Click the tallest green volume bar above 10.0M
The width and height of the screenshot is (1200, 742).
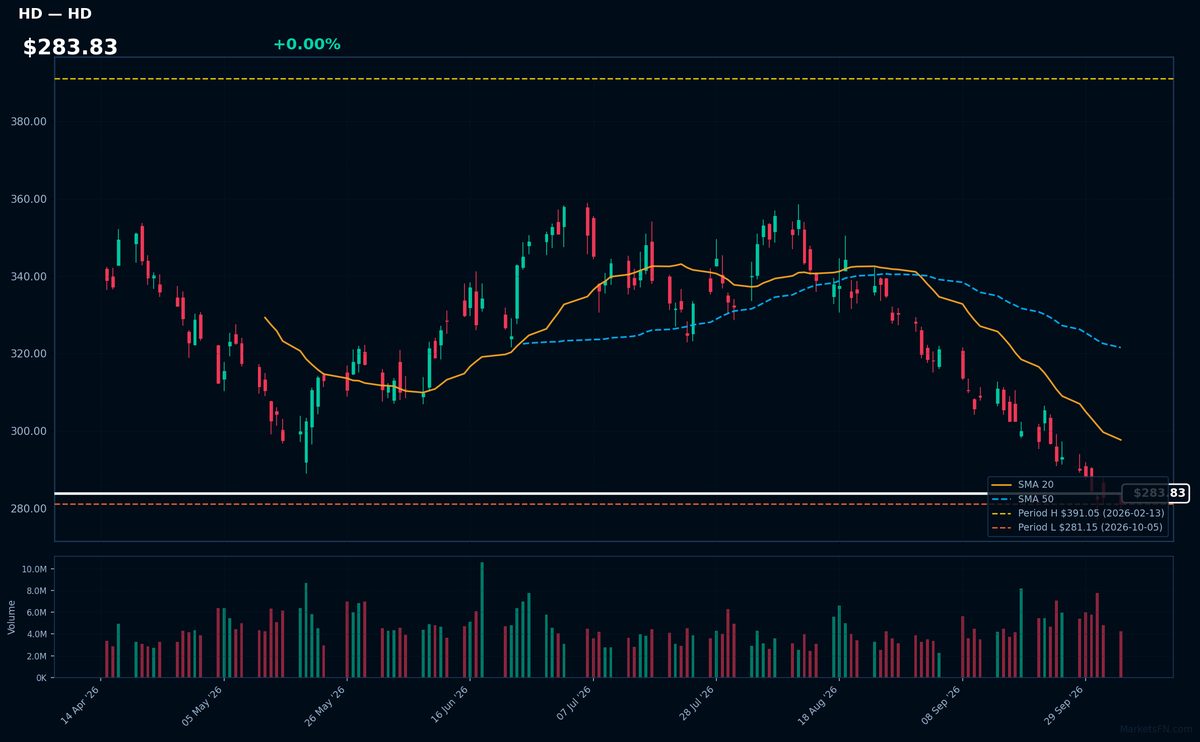pyautogui.click(x=482, y=620)
